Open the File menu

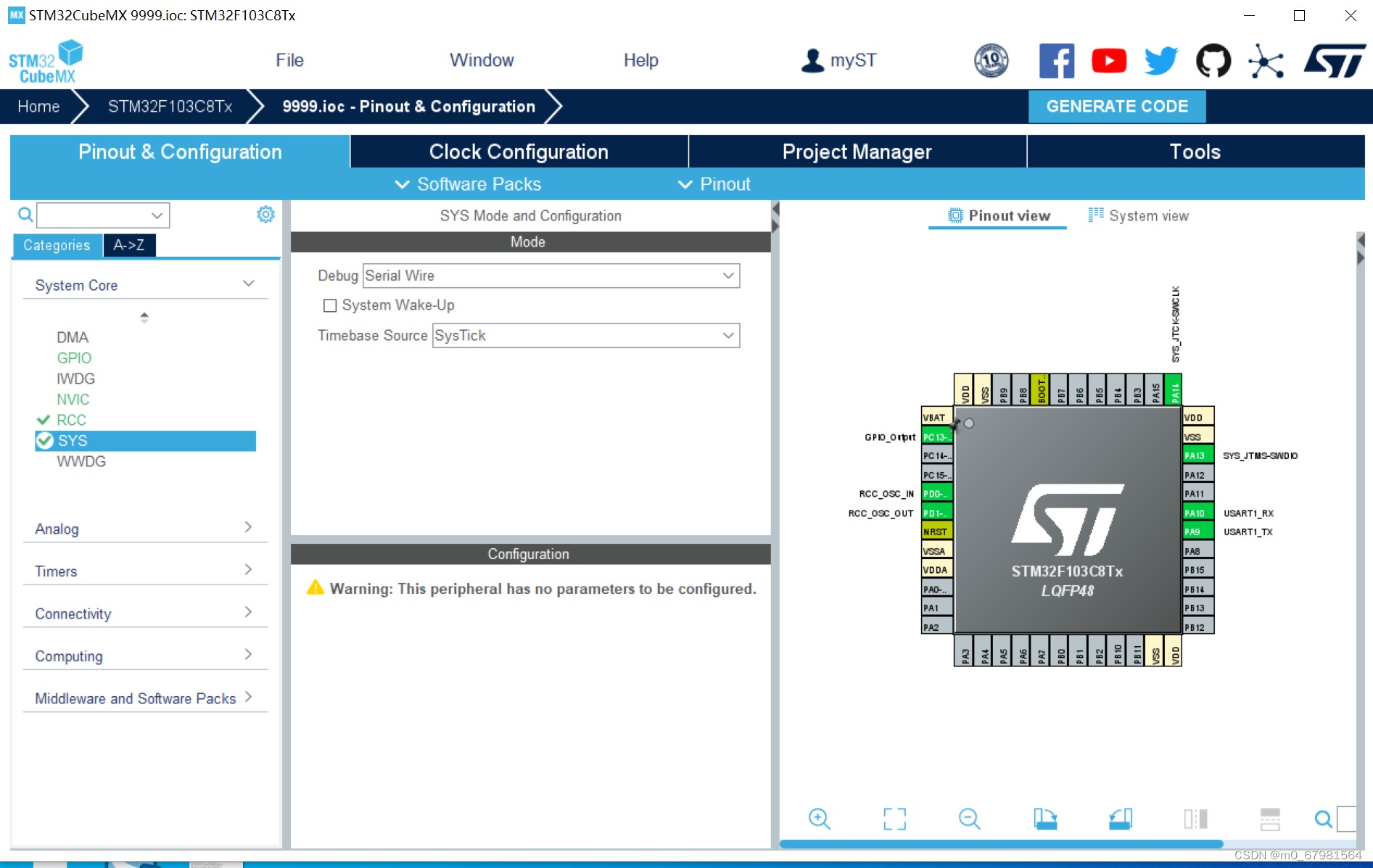[x=289, y=60]
